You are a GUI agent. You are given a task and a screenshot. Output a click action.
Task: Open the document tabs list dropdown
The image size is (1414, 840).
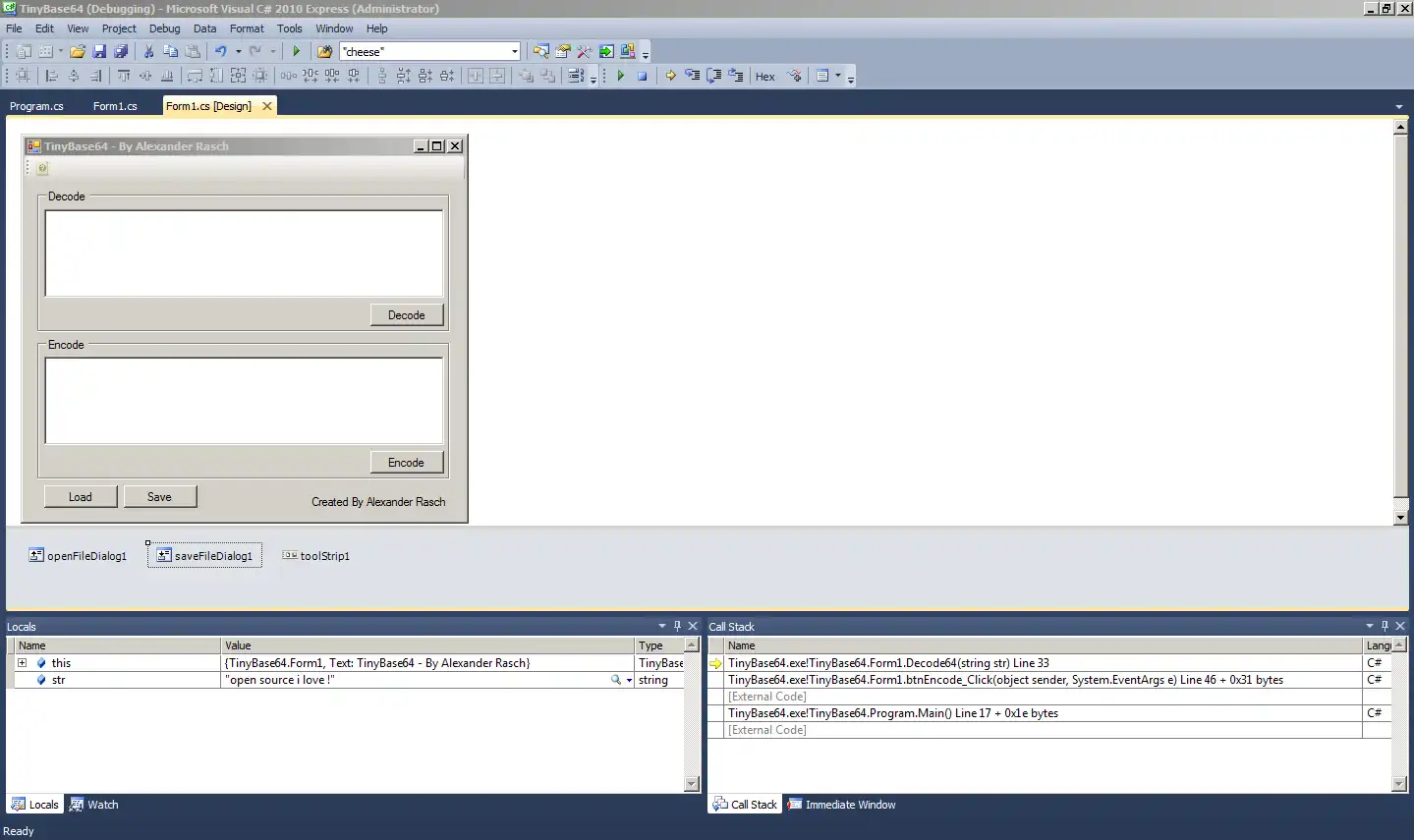tap(1398, 106)
